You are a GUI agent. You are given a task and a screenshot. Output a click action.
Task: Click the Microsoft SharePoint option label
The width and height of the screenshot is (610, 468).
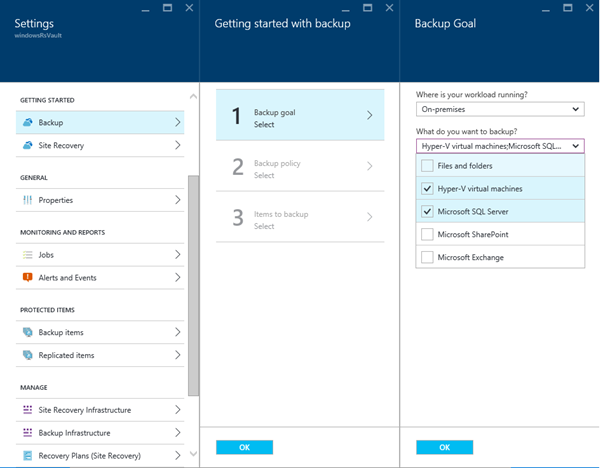(x=473, y=235)
